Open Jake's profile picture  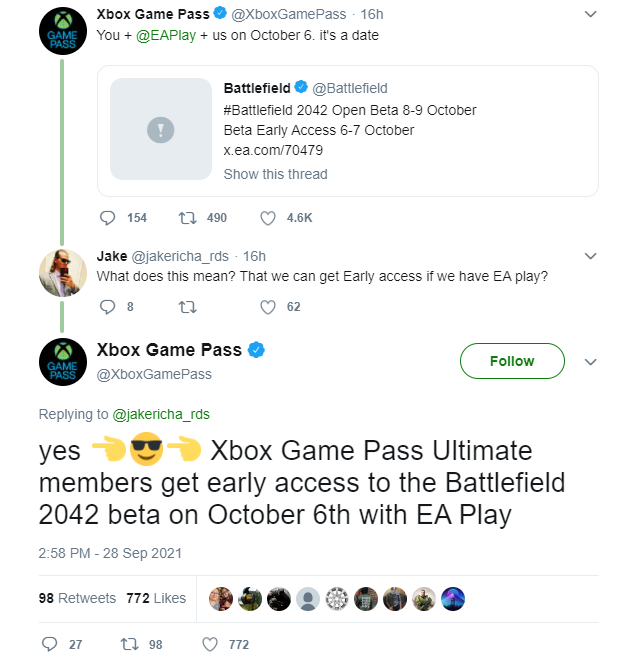point(62,271)
